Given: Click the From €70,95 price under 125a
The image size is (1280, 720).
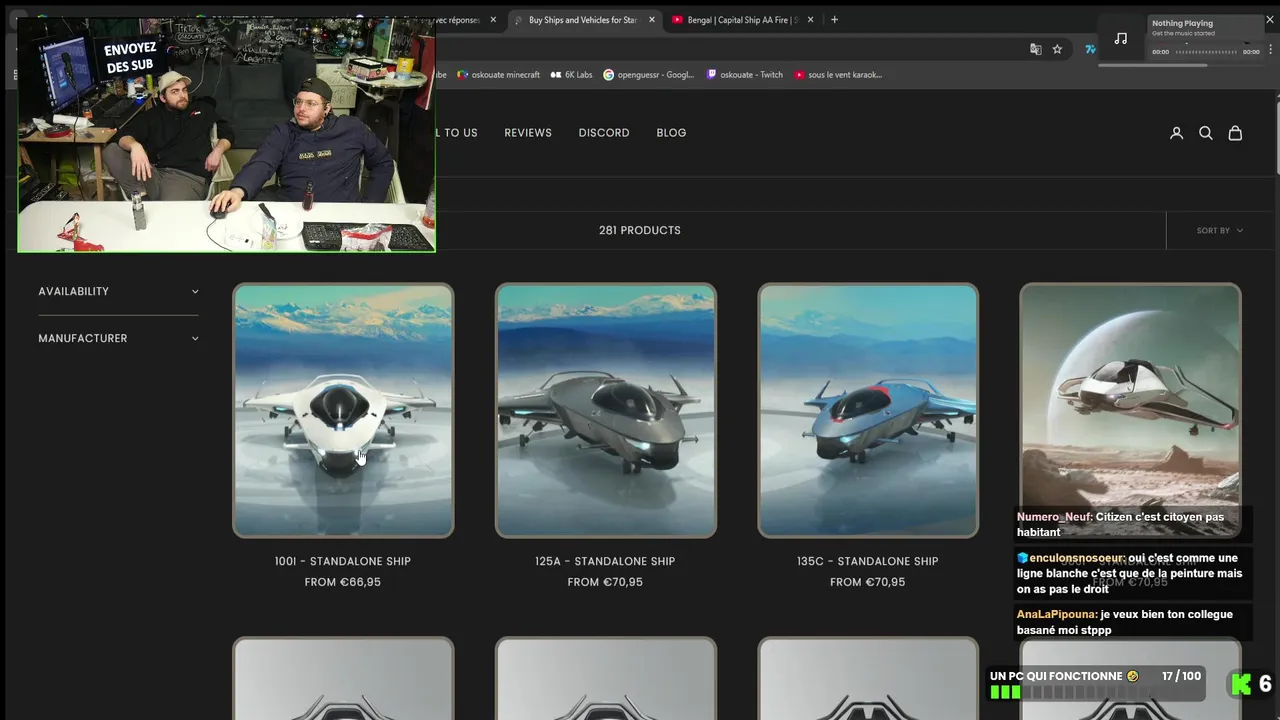Looking at the screenshot, I should [x=605, y=582].
